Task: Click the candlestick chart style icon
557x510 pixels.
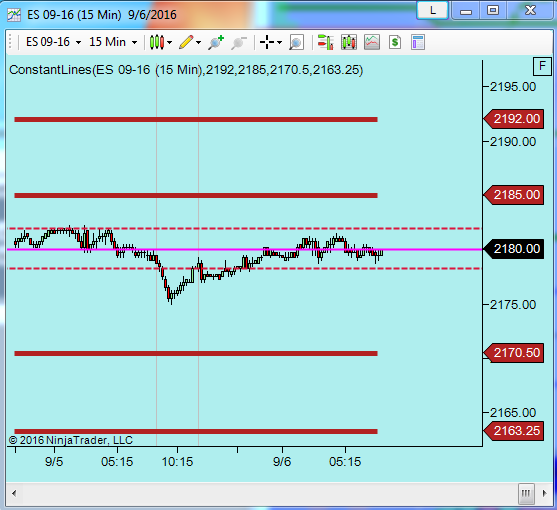Action: coord(157,42)
